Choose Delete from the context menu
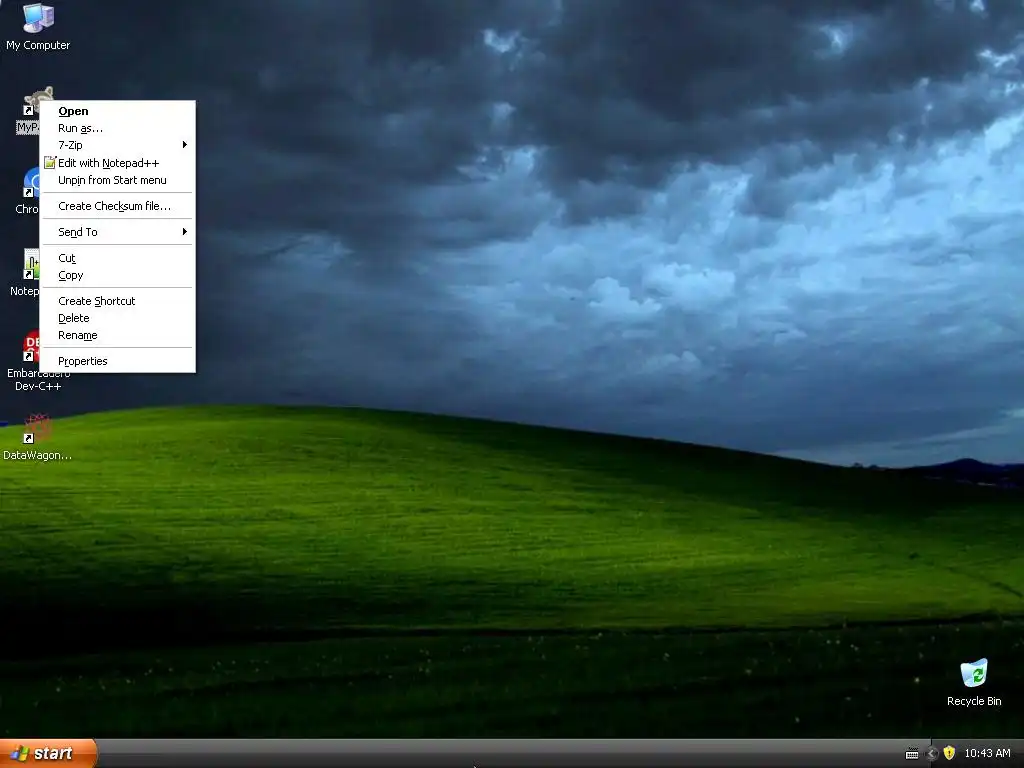 118,318
